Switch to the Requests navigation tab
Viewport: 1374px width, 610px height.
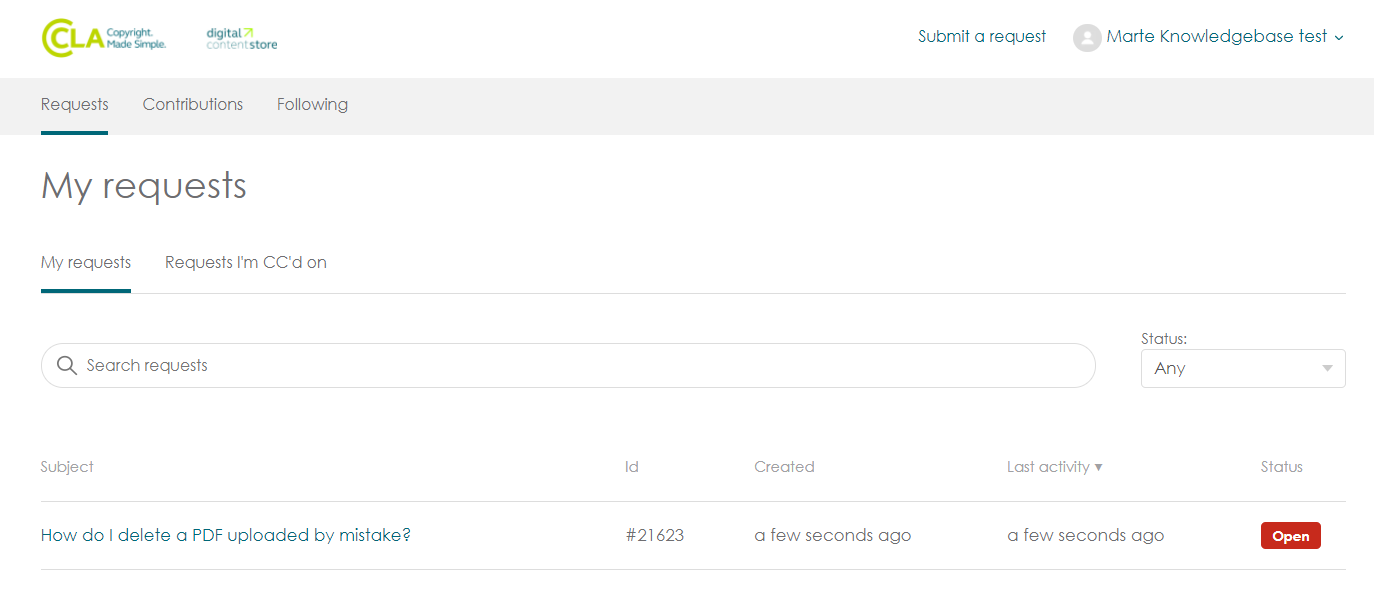pos(75,104)
